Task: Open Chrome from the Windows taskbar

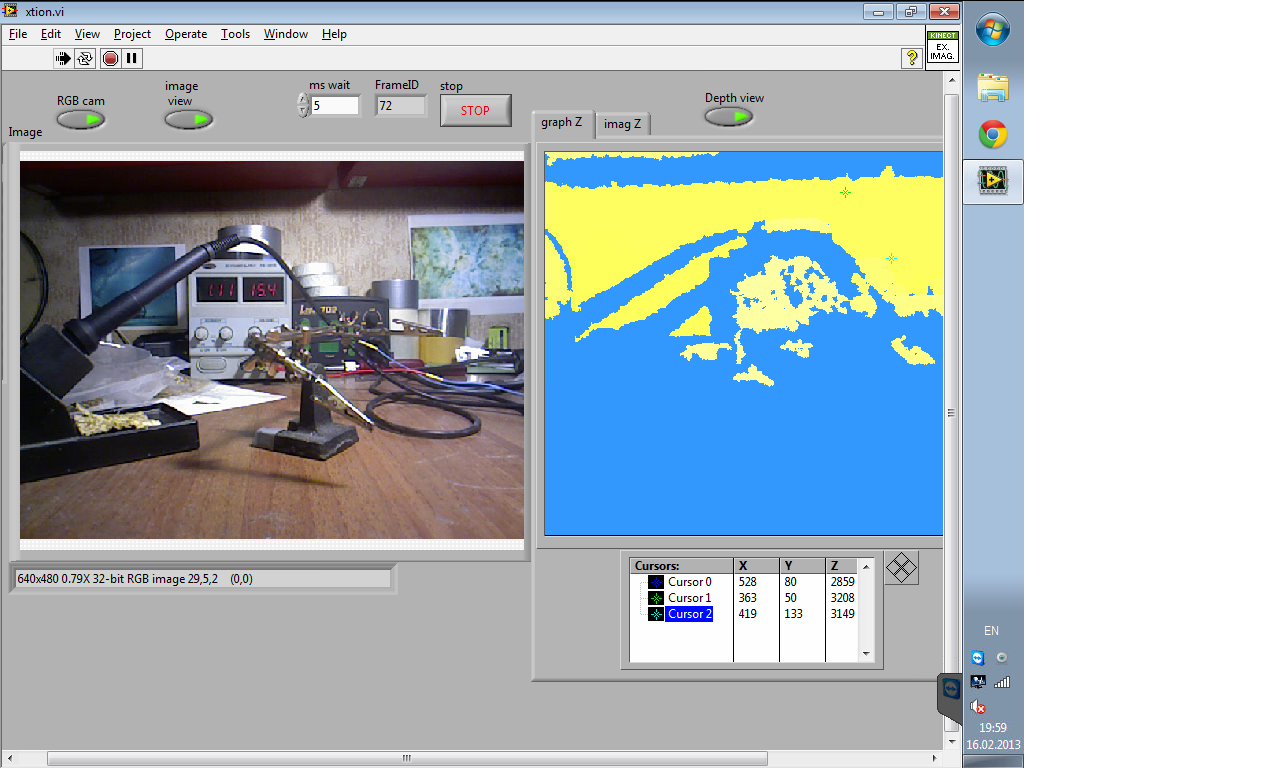Action: click(x=992, y=134)
